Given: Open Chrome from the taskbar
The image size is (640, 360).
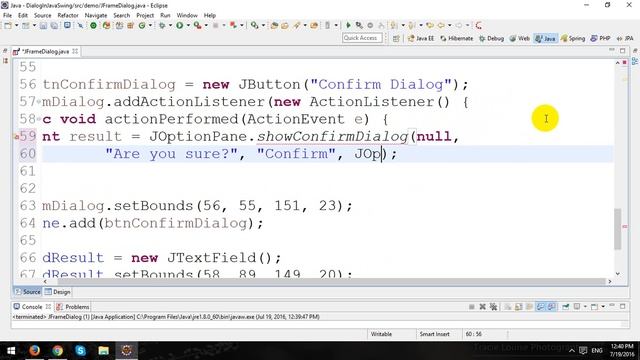Looking at the screenshot, I should 58,350.
